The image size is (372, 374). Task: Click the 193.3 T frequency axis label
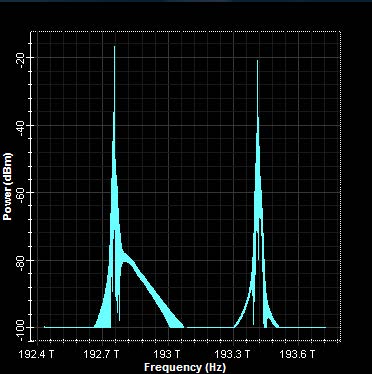(x=232, y=354)
